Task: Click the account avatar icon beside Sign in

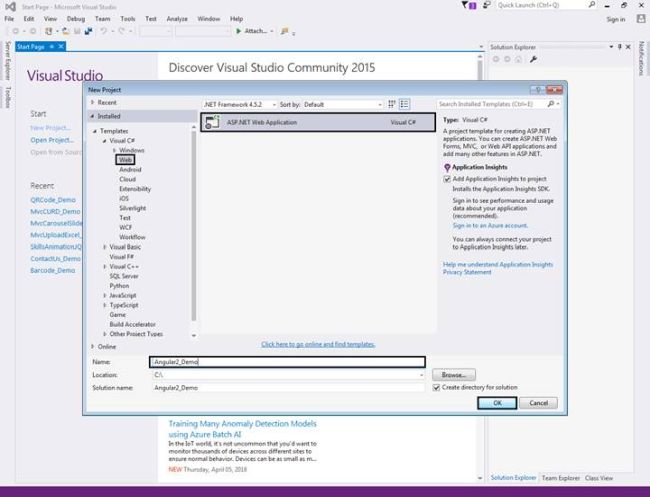Action: (641, 19)
